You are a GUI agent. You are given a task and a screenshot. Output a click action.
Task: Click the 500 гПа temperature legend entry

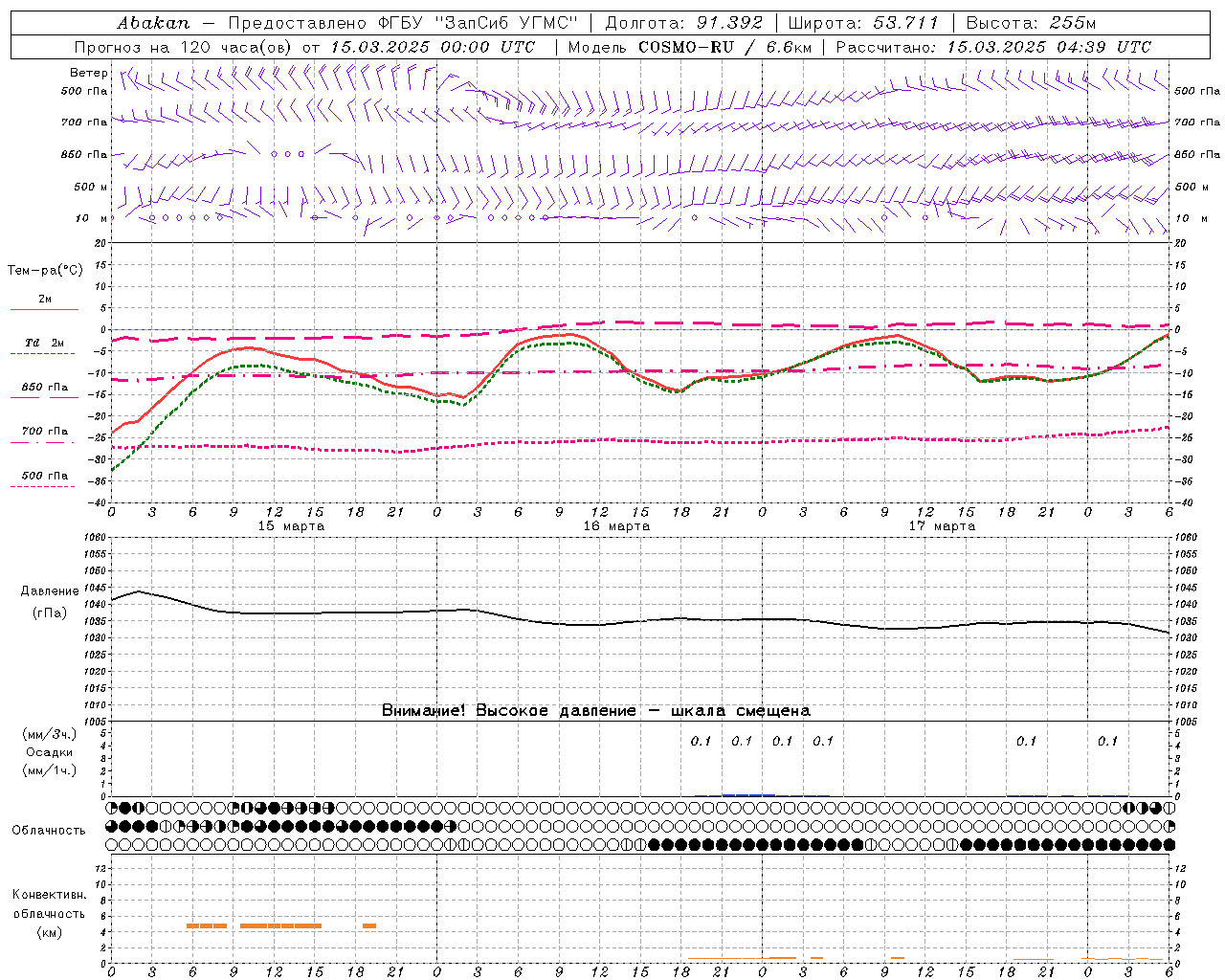[45, 476]
